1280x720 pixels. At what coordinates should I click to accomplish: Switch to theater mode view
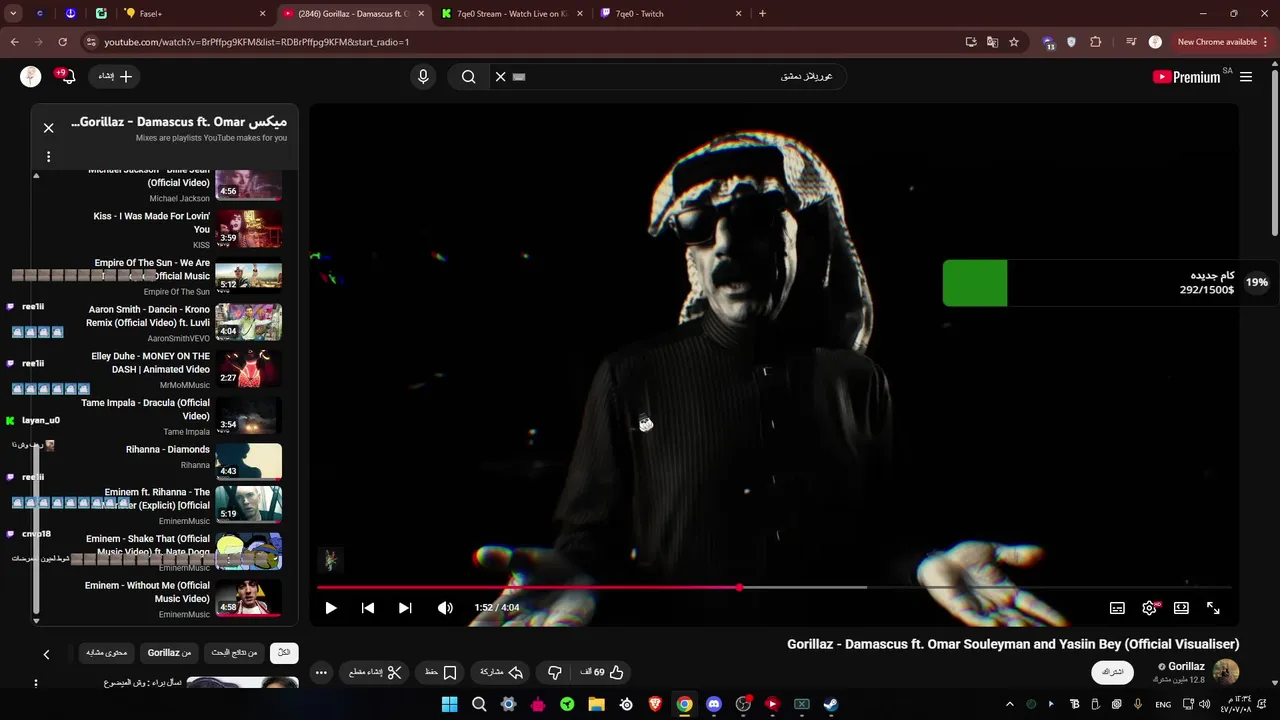pos(1181,608)
